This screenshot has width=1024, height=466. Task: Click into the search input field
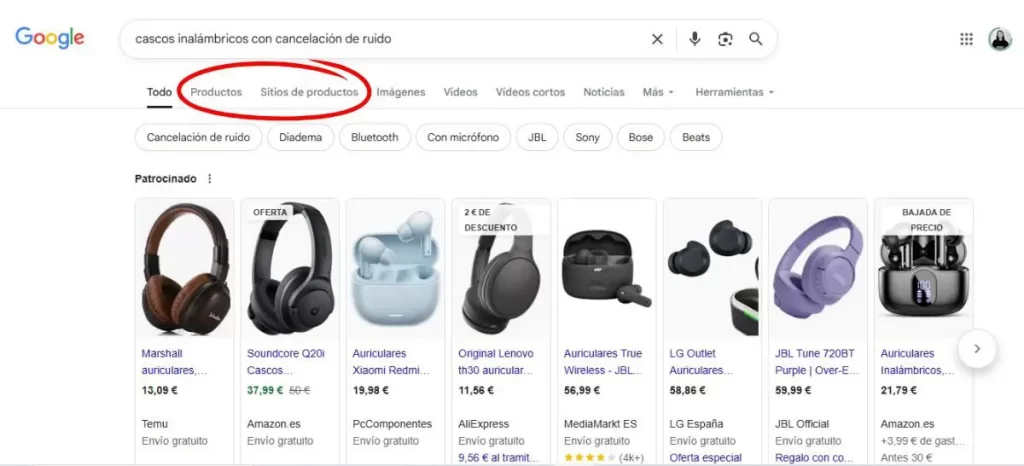pyautogui.click(x=380, y=39)
